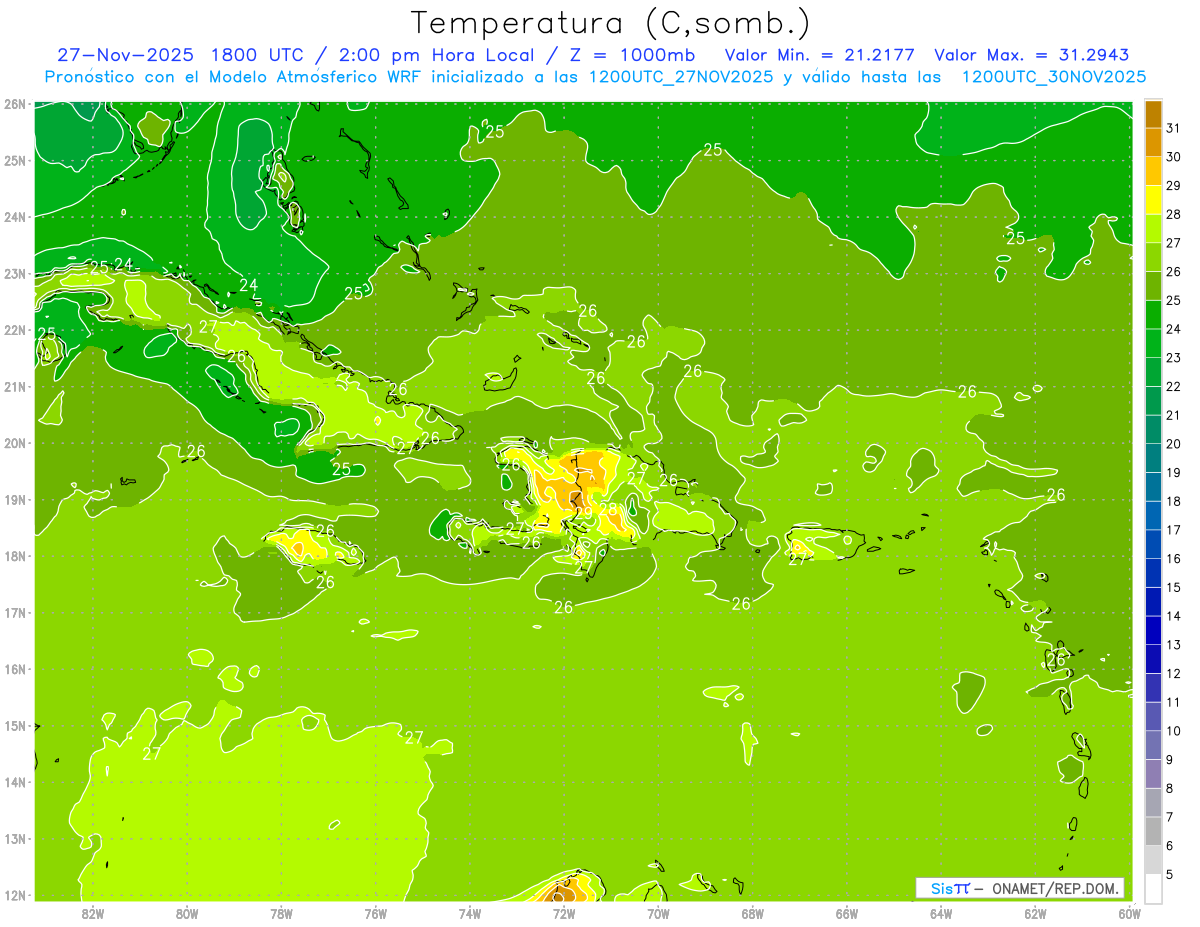Screen dimensions: 1200x927
Task: Click the "20N" latitude axis label
Action: pyautogui.click(x=14, y=443)
